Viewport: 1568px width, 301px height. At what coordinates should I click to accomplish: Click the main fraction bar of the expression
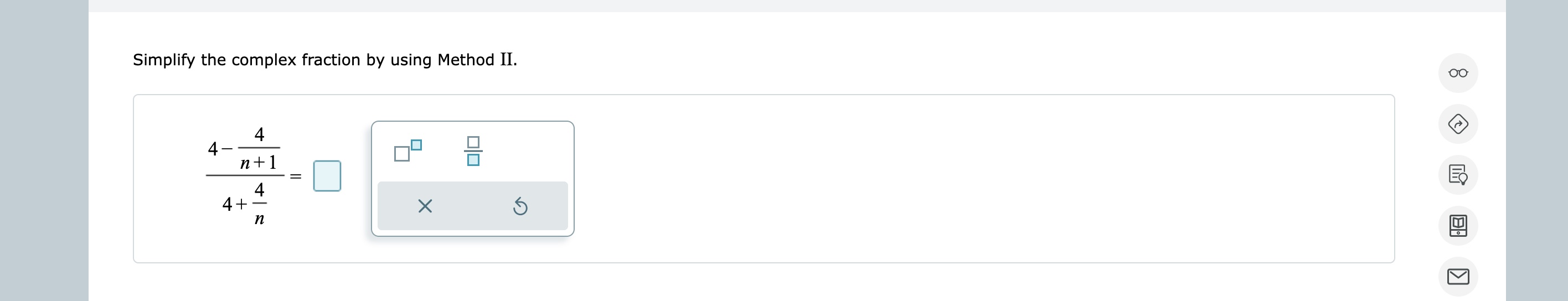(x=245, y=176)
